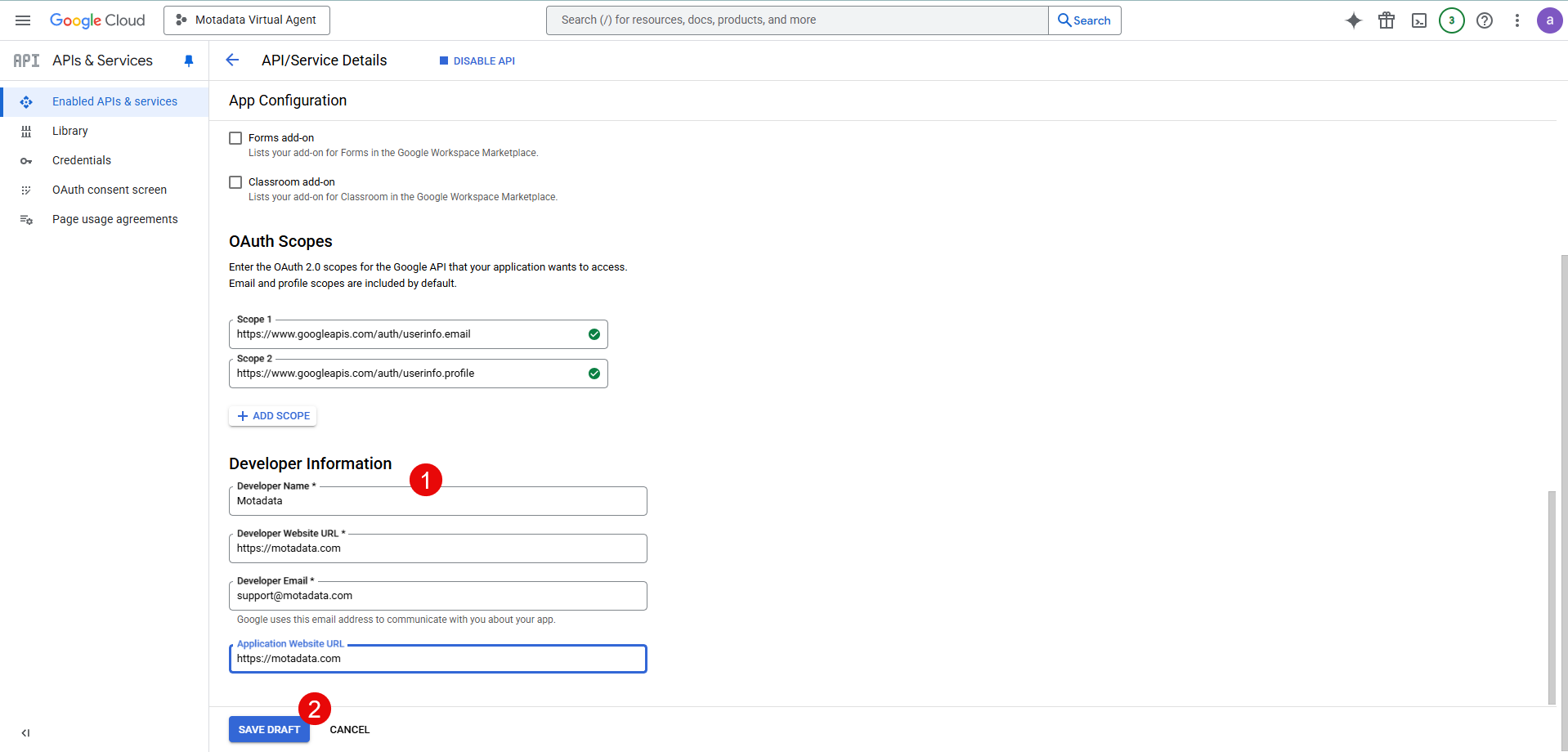Activate Cloud Shell terminal icon
The width and height of the screenshot is (1568, 752).
pos(1418,20)
